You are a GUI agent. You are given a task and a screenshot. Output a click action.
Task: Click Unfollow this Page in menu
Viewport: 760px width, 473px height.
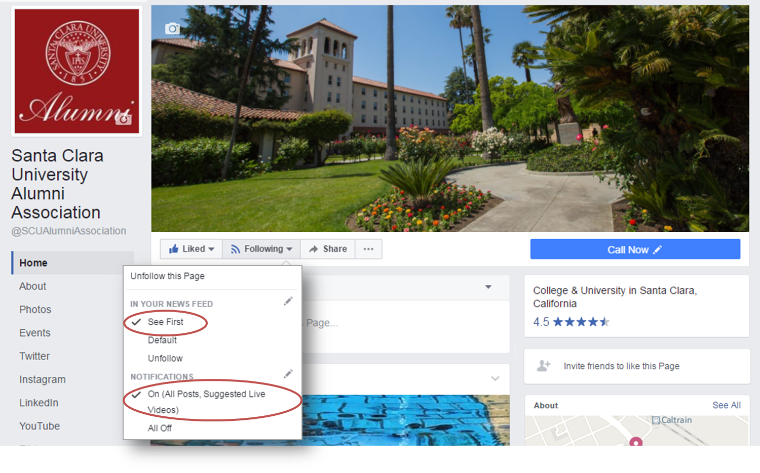pyautogui.click(x=170, y=276)
